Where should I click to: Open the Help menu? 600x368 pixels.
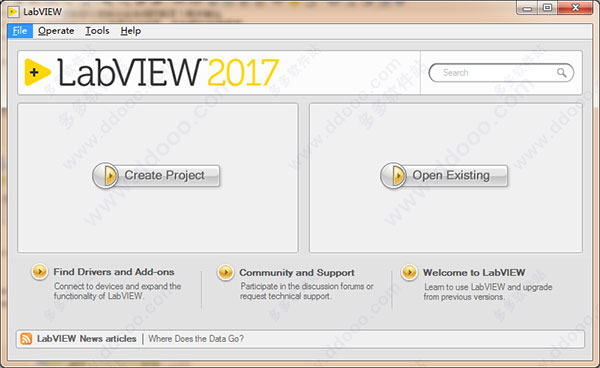(x=130, y=31)
